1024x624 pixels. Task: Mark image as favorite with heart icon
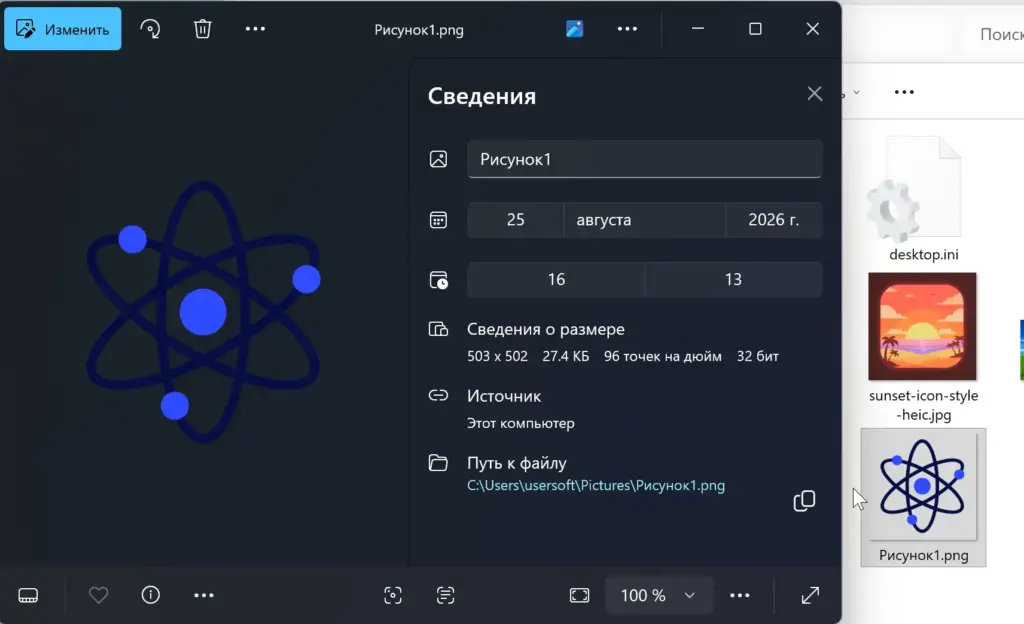tap(99, 595)
